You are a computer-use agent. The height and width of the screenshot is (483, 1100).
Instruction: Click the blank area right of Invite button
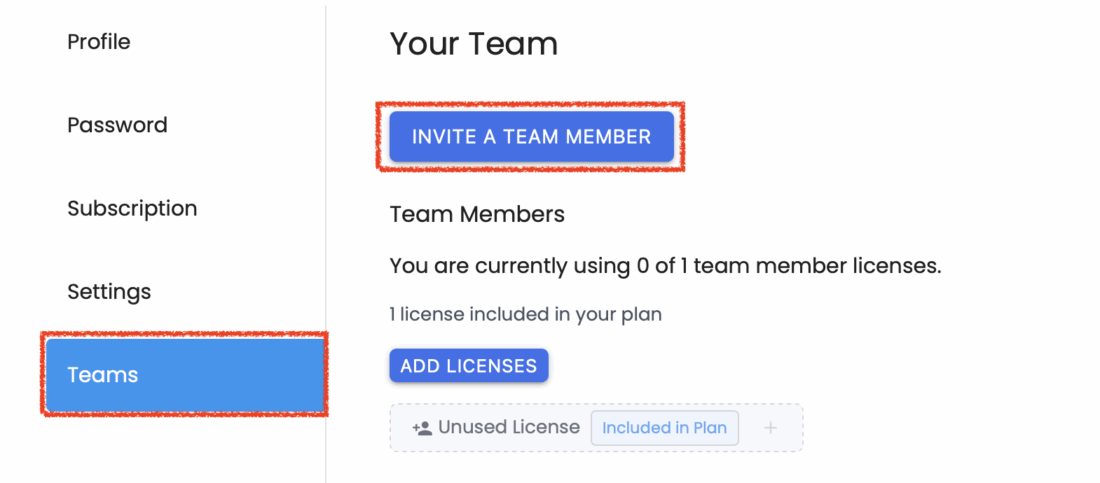click(880, 137)
